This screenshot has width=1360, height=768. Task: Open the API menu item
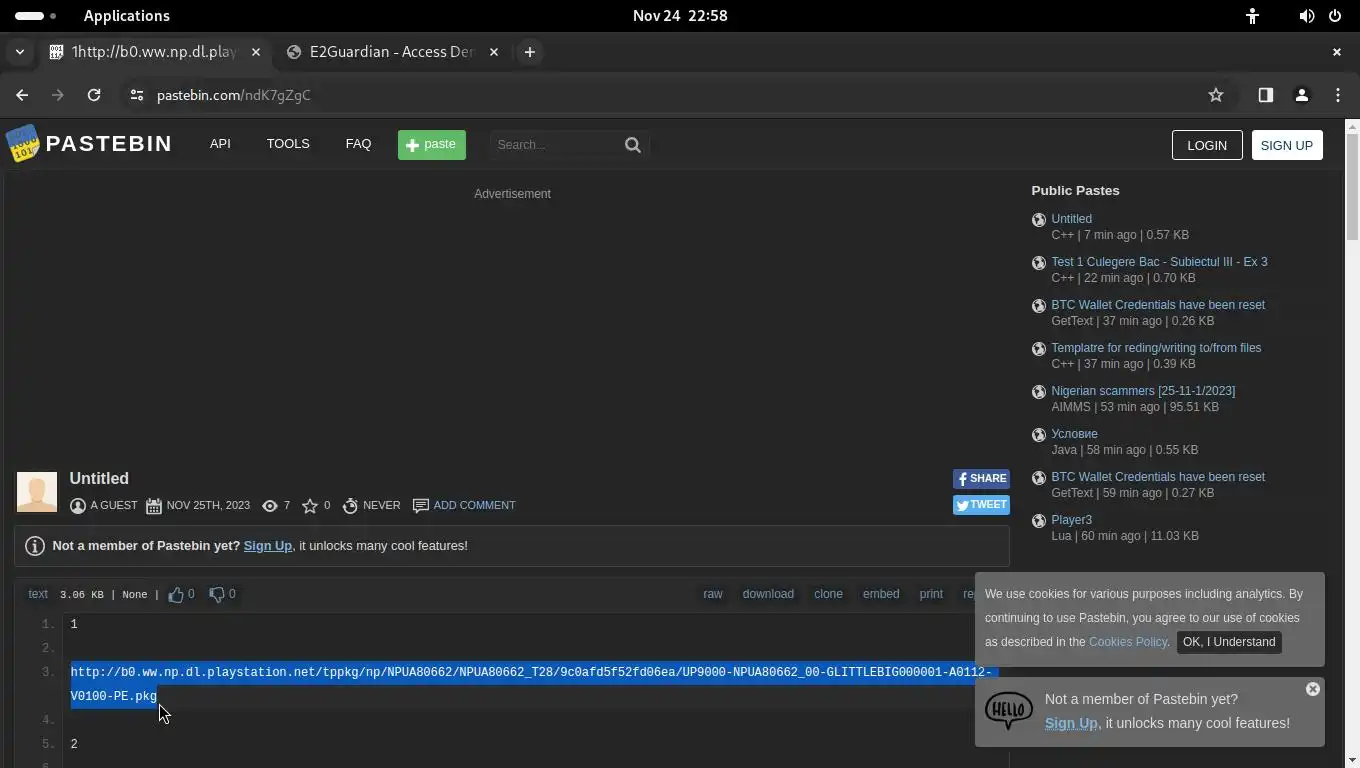220,144
